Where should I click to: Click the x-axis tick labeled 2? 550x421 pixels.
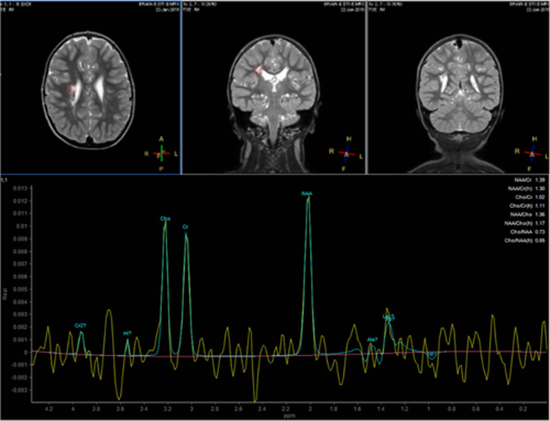(310, 409)
